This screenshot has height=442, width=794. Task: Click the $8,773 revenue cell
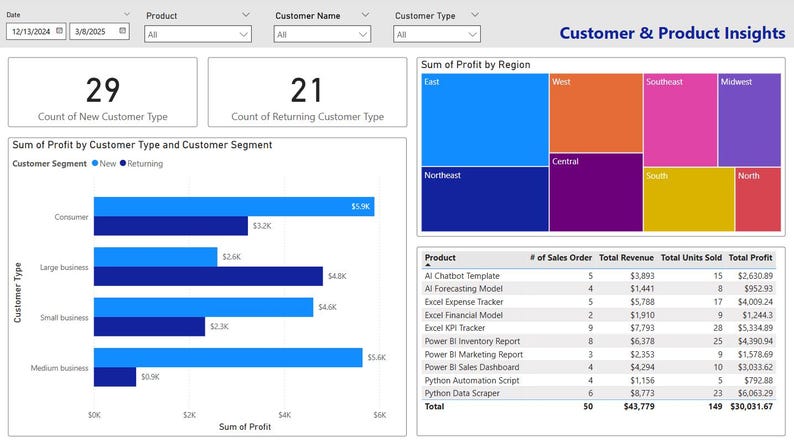point(642,393)
